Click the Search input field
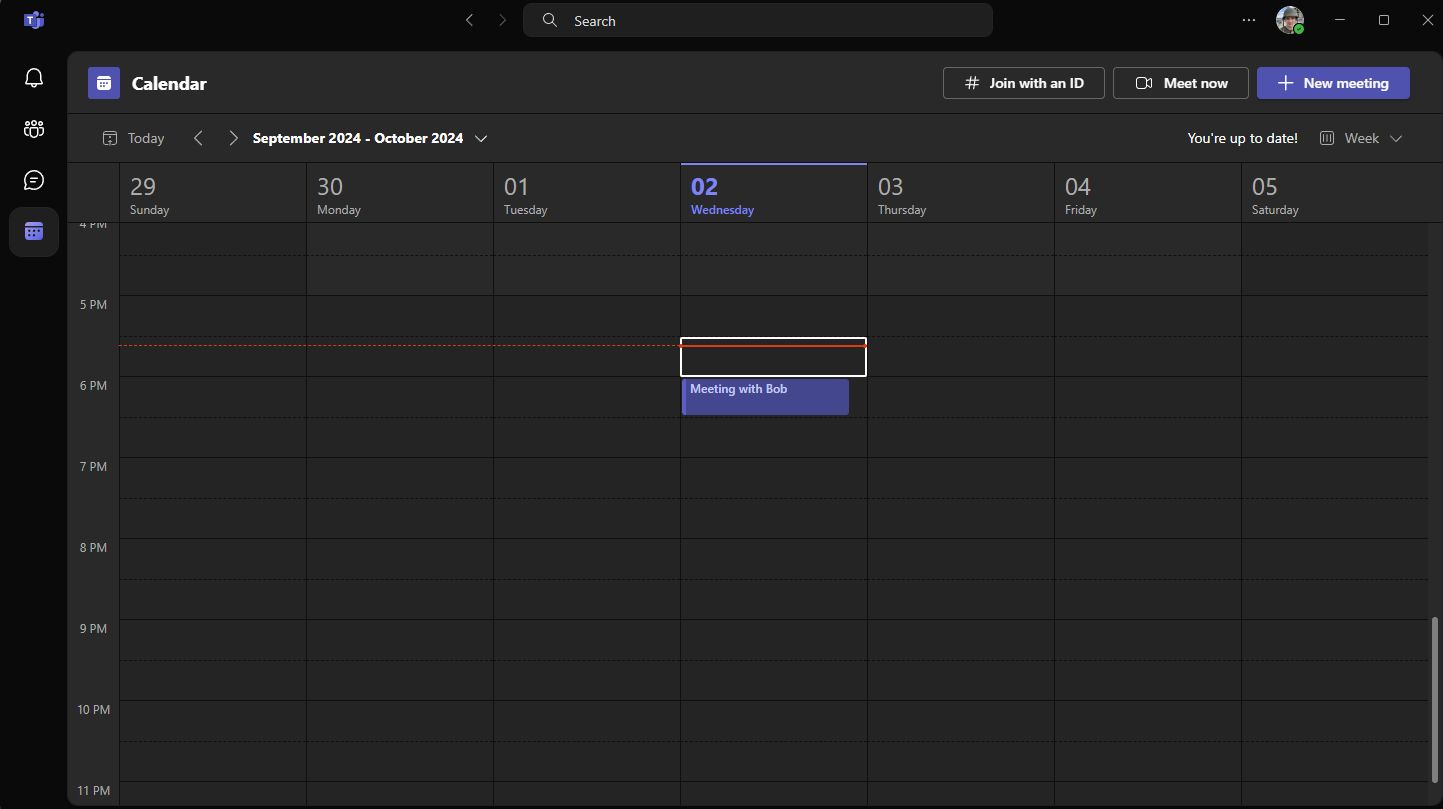Screen dimensions: 1443x809 click(x=757, y=21)
